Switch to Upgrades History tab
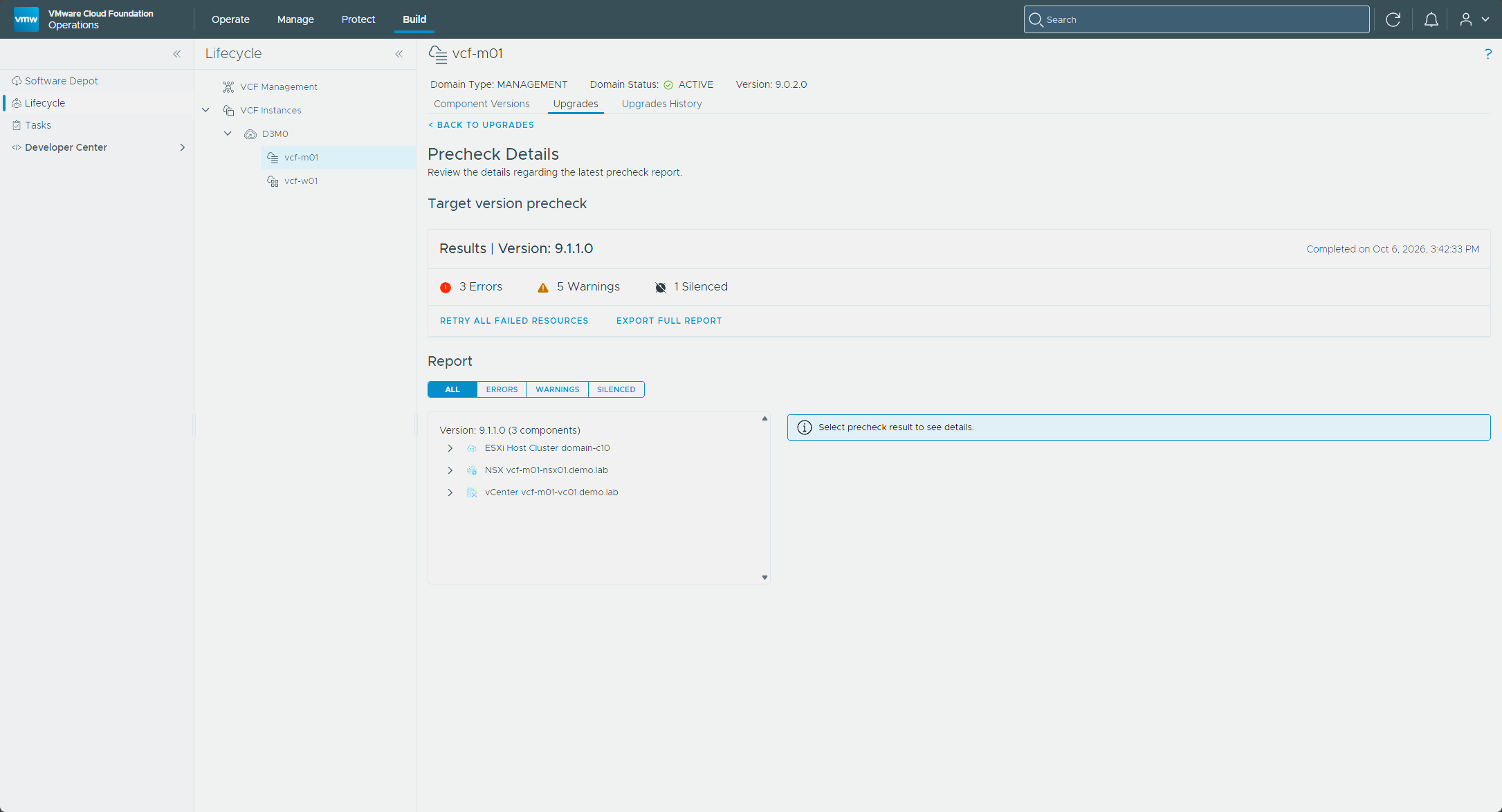This screenshot has height=812, width=1502. coord(661,104)
